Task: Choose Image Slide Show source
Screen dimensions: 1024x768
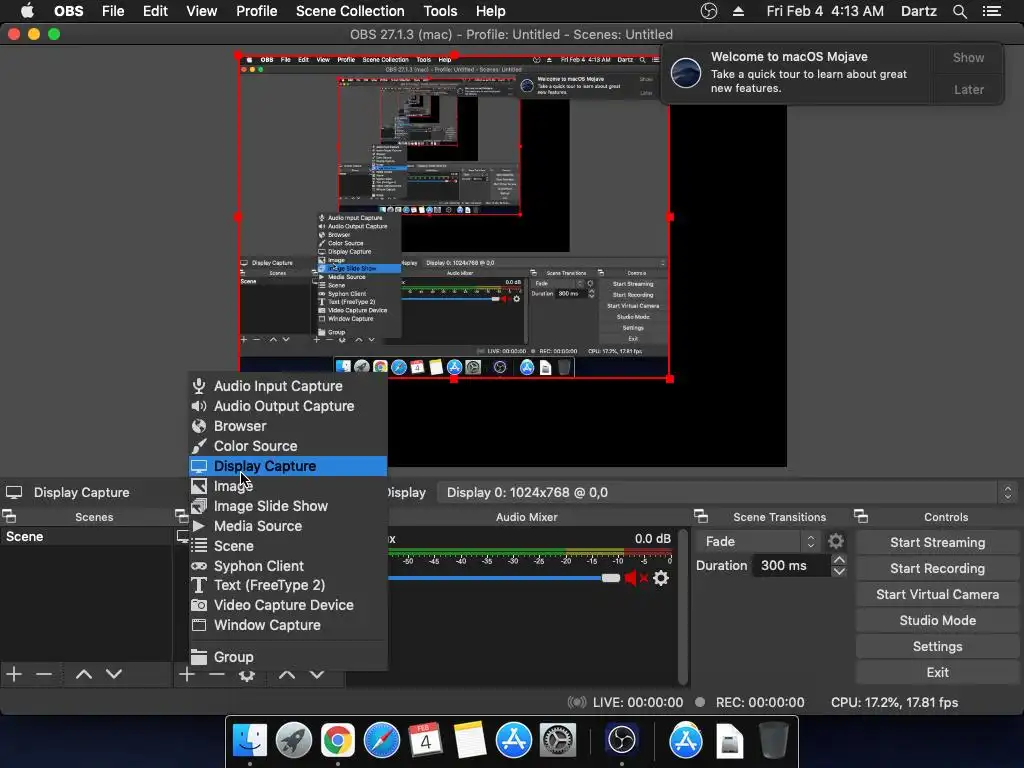Action: tap(288, 506)
